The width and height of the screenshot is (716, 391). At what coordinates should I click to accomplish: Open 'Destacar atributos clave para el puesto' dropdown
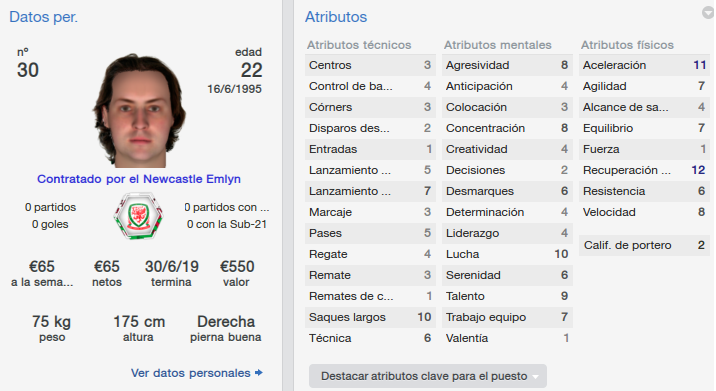click(x=428, y=376)
